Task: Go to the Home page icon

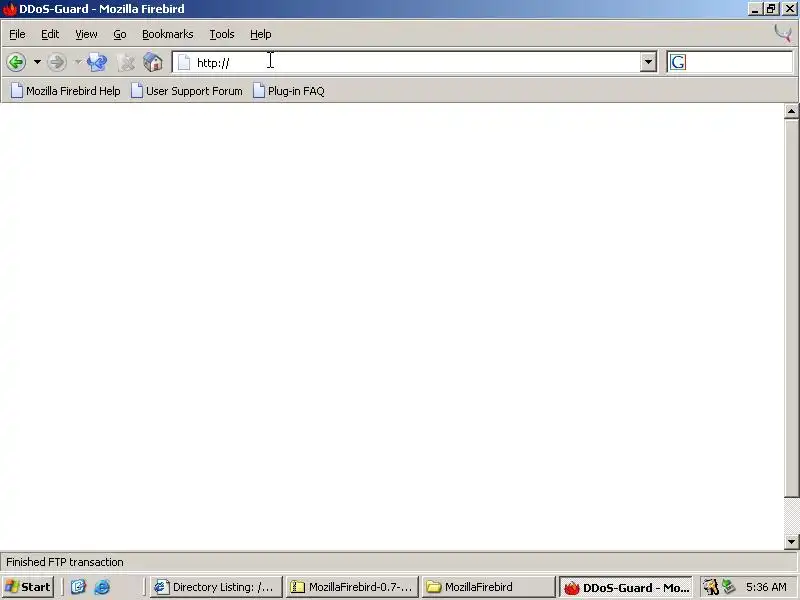Action: click(153, 62)
